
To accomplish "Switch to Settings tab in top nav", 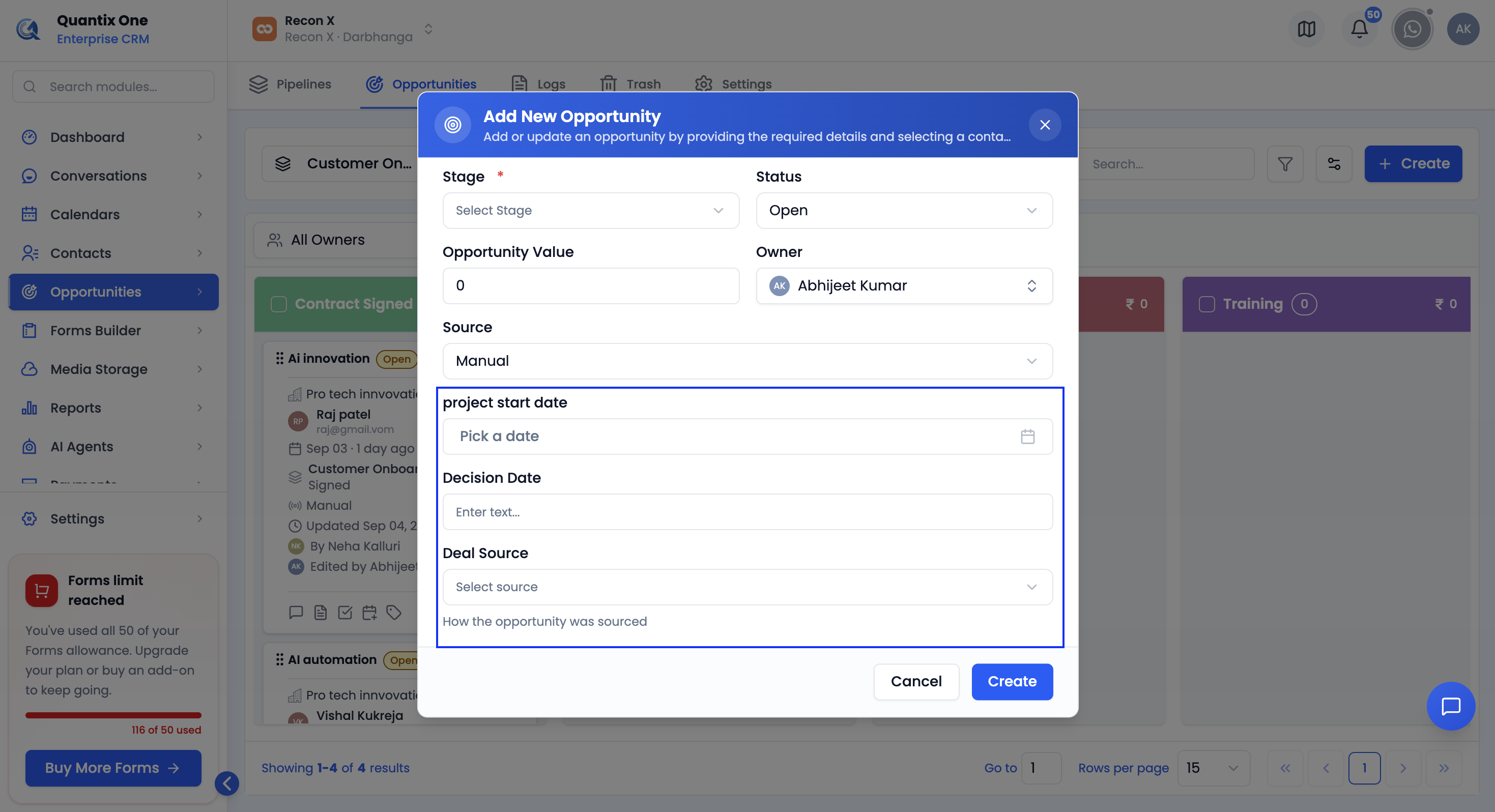I will tap(734, 84).
